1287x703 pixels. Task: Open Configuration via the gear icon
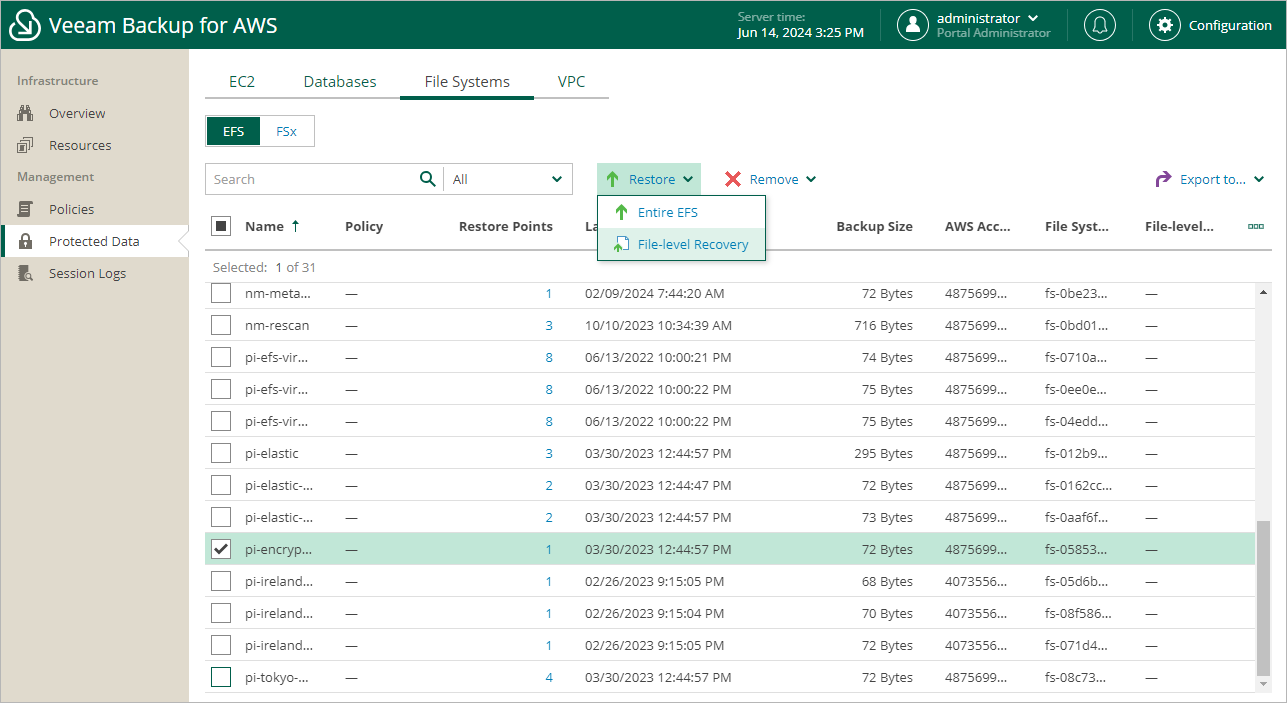point(1164,25)
